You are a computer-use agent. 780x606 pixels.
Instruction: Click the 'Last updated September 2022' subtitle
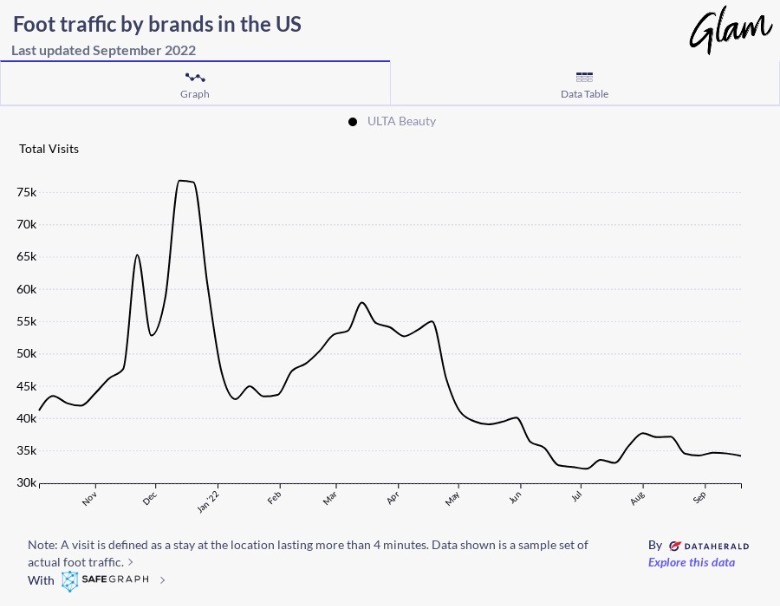[104, 50]
